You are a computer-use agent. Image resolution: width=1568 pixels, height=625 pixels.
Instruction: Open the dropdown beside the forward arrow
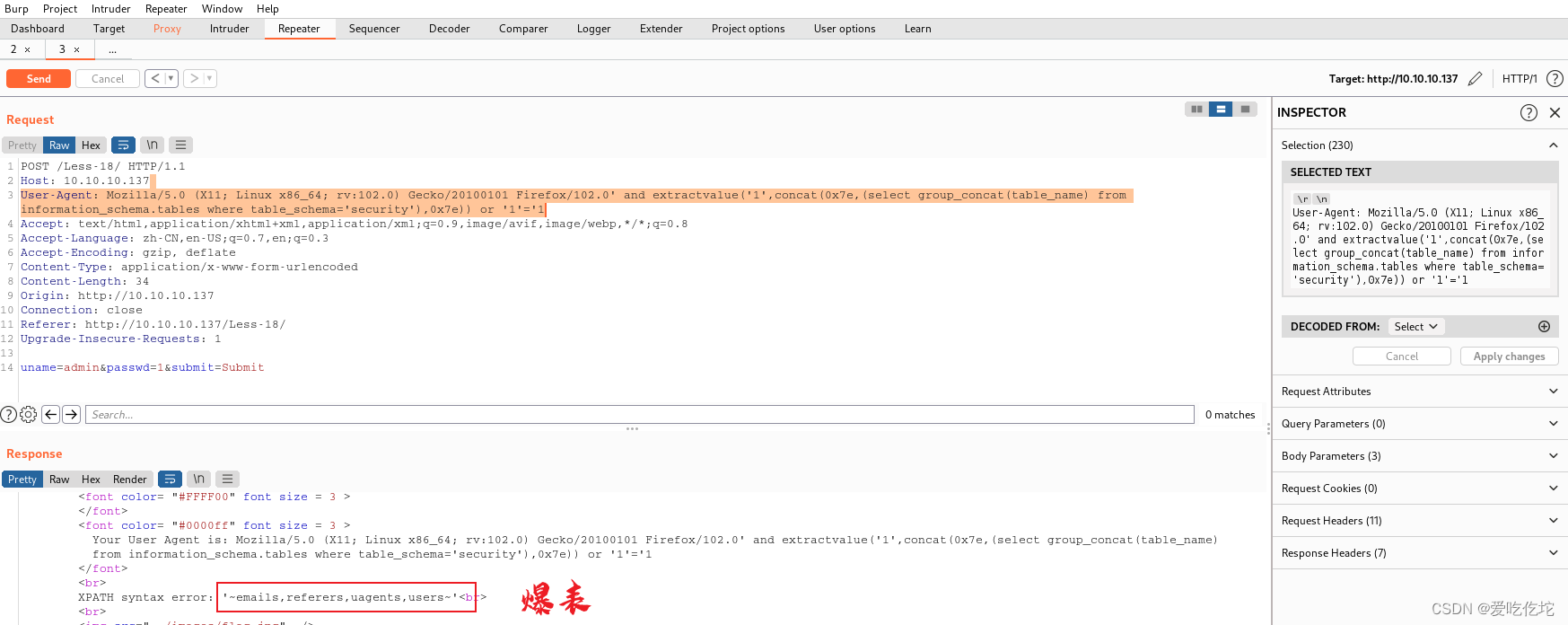tap(210, 78)
